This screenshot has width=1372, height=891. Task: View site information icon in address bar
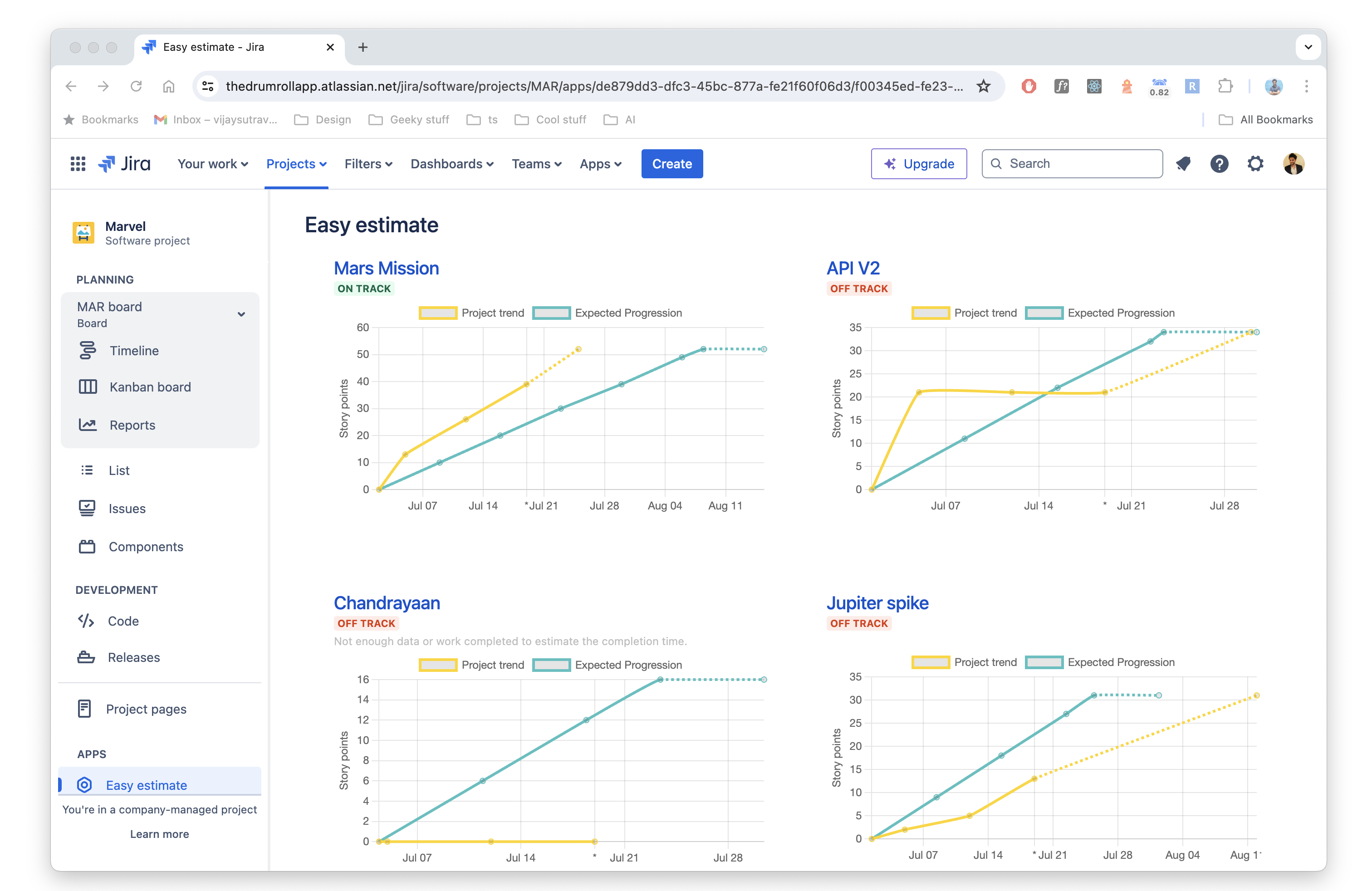point(208,87)
